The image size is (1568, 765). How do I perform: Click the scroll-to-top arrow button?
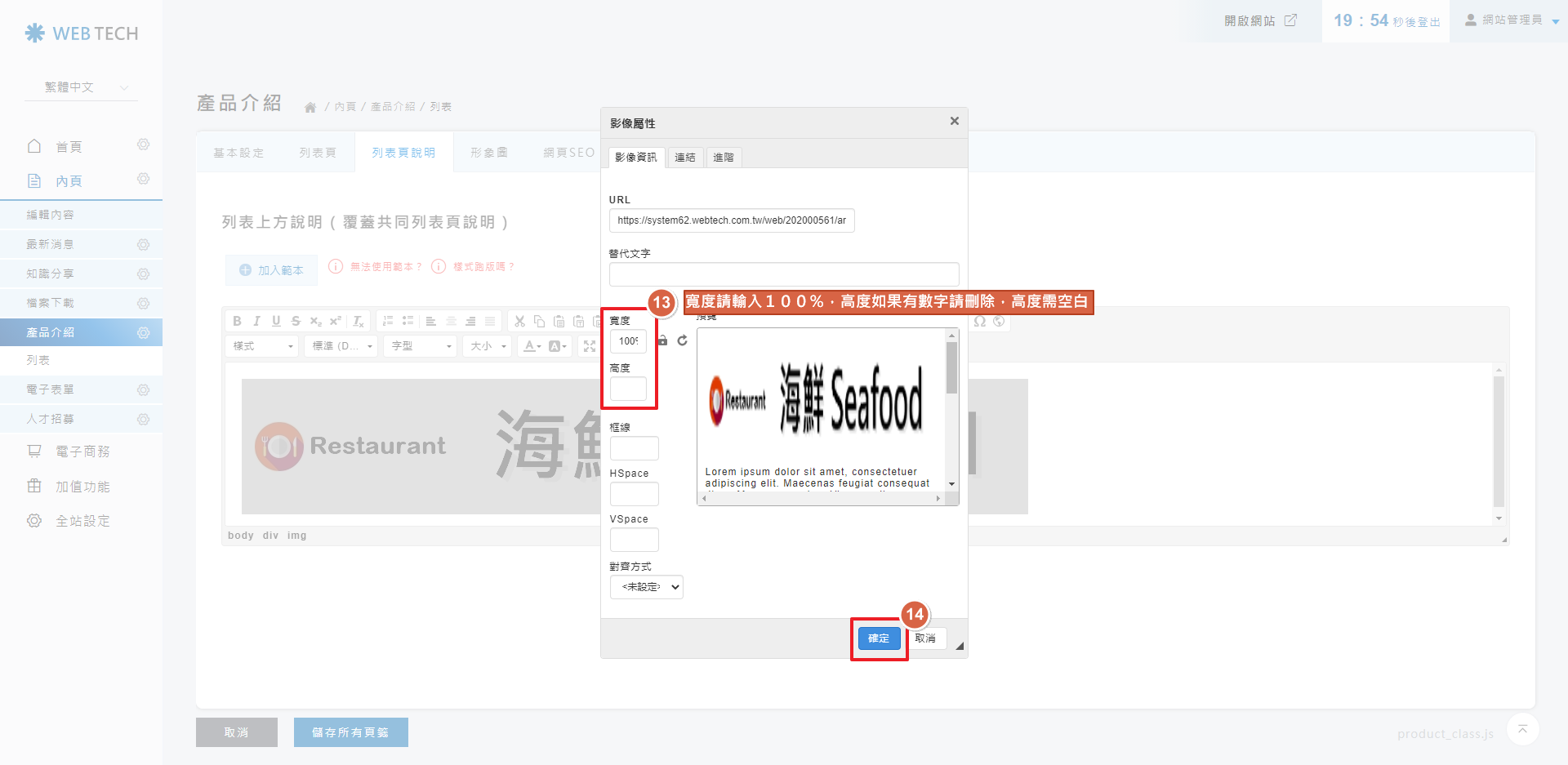pos(1522,729)
